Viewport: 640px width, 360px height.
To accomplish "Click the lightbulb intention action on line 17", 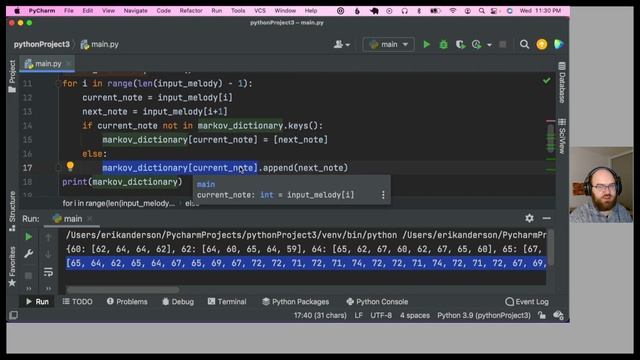I will coord(70,166).
